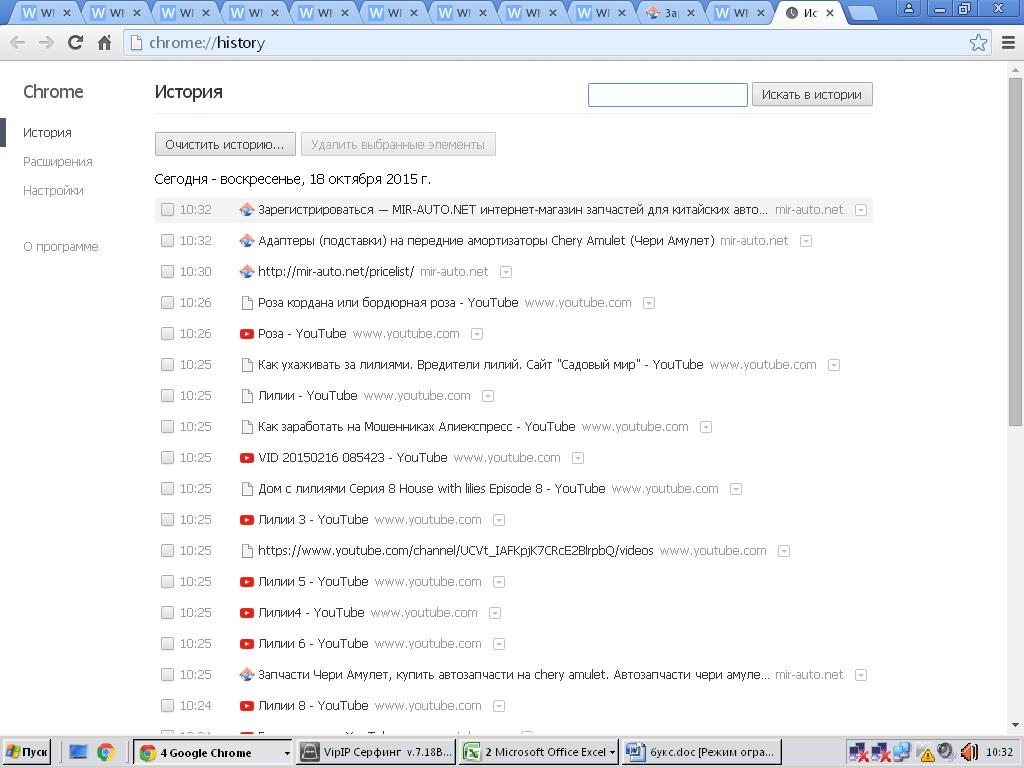Select checkbox for 'Лилии 6 - YouTube' entry
The height and width of the screenshot is (768, 1024).
tap(167, 644)
